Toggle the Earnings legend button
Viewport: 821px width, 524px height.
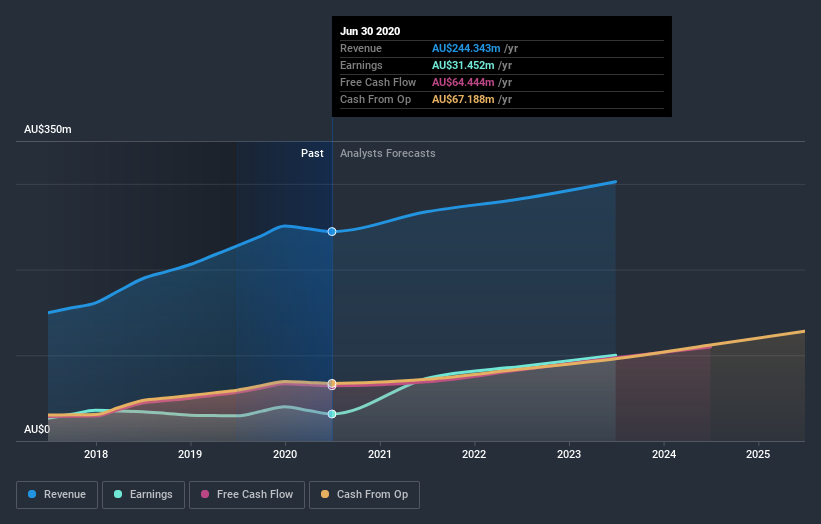(x=143, y=495)
